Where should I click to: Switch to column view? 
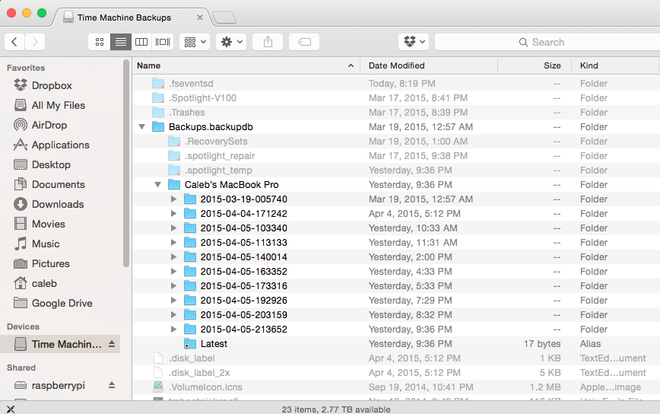141,42
